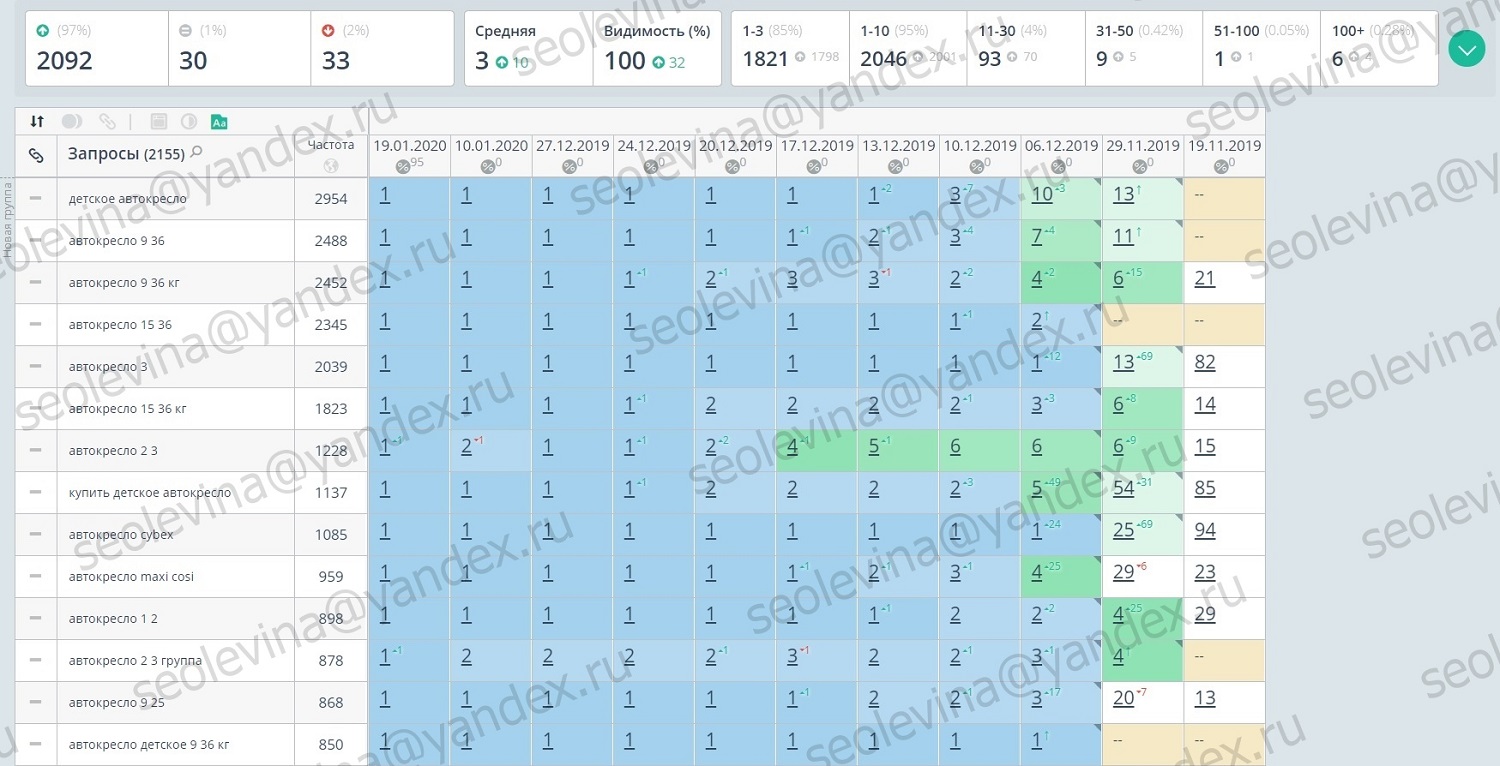Click the red down-arrow dropped positions icon
Screen dimensions: 1500x766
tap(328, 31)
